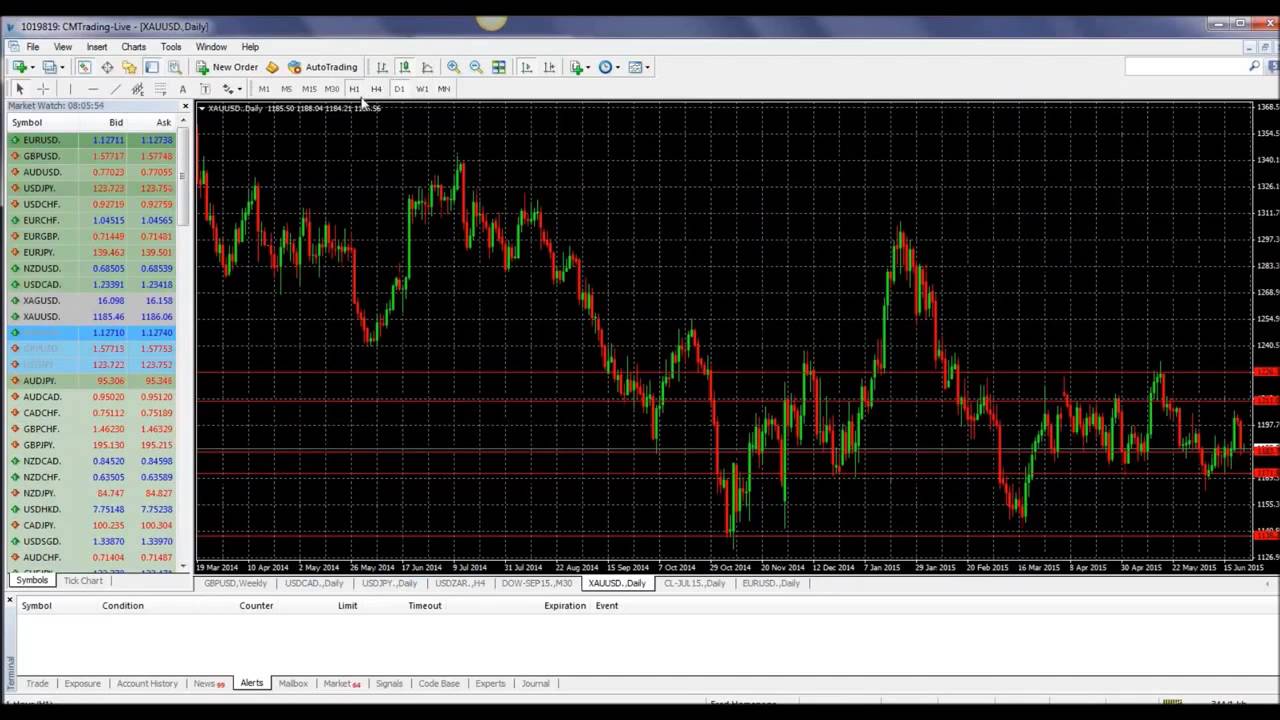Click the Condition column header in Alerts

tap(123, 606)
